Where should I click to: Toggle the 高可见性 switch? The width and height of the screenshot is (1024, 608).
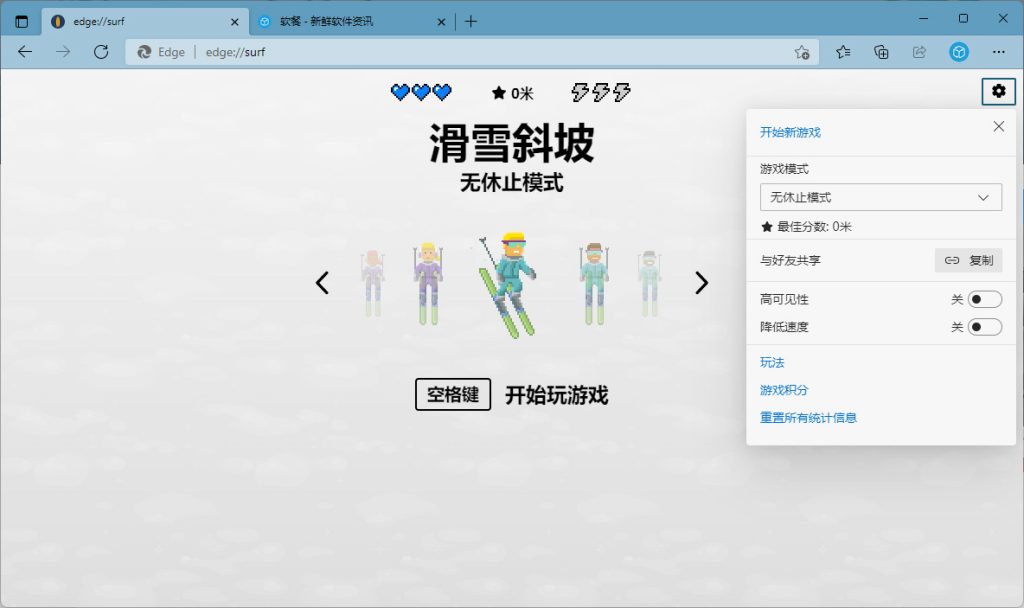(984, 299)
